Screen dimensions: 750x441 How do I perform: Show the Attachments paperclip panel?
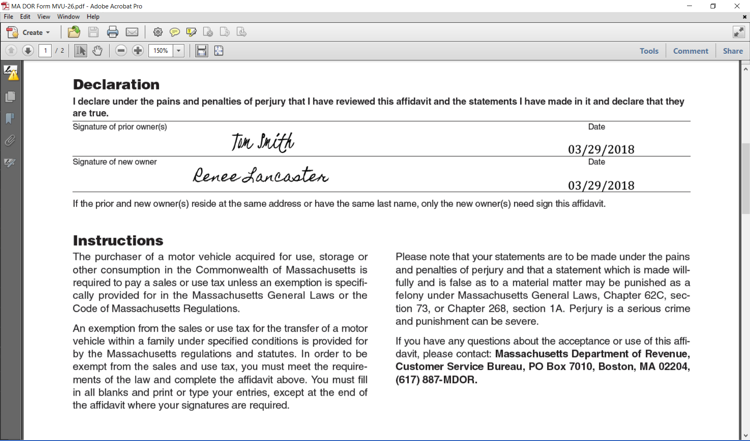[10, 141]
